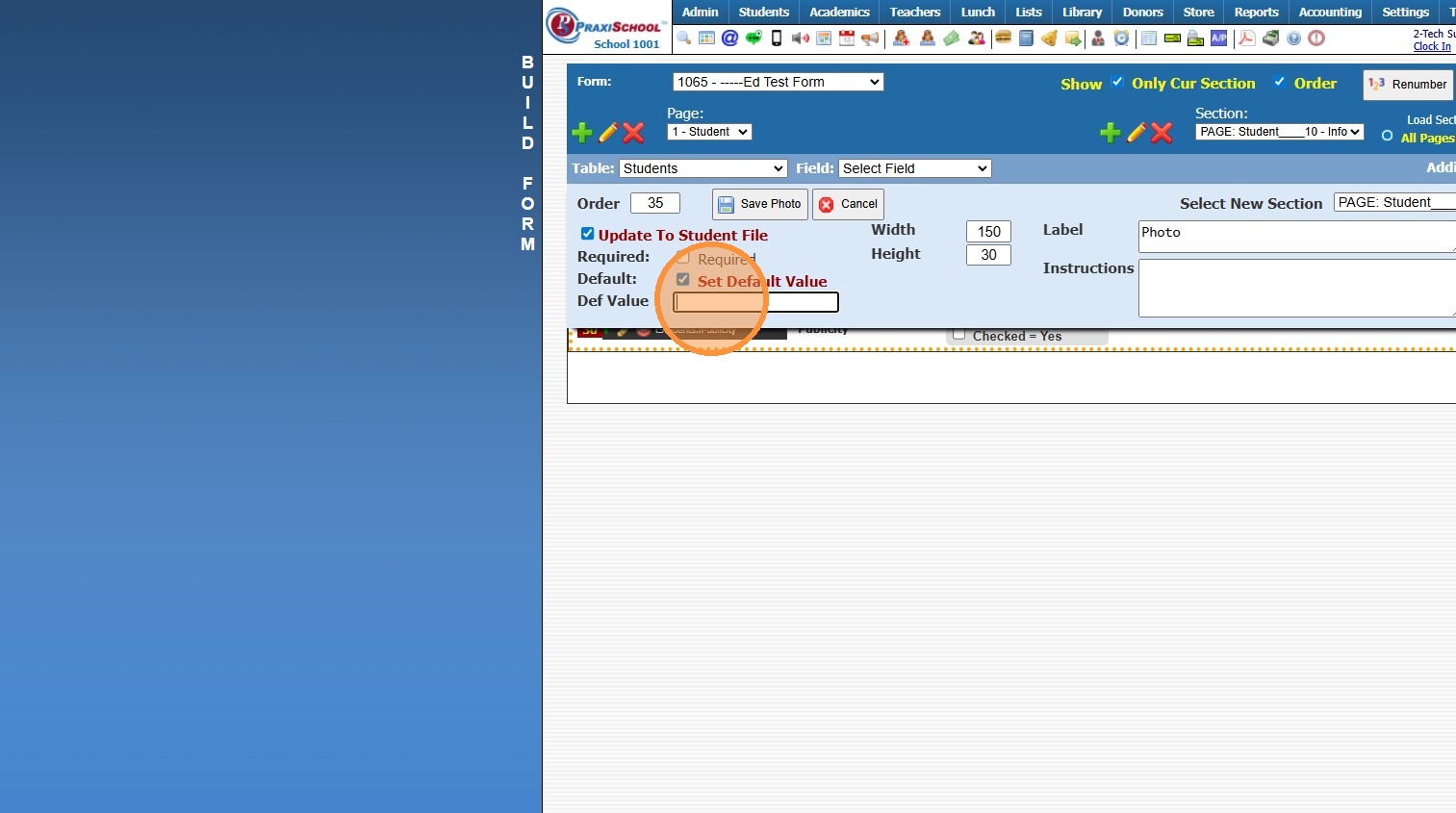Add a new section with green plus

pyautogui.click(x=1111, y=133)
